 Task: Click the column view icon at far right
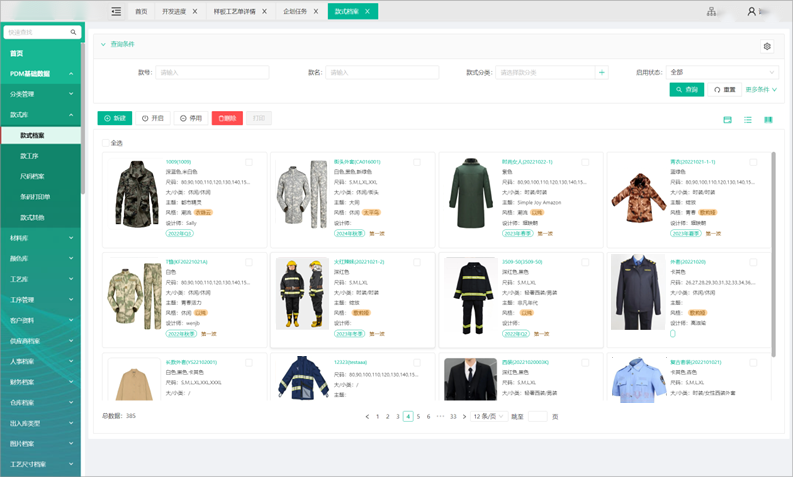768,119
